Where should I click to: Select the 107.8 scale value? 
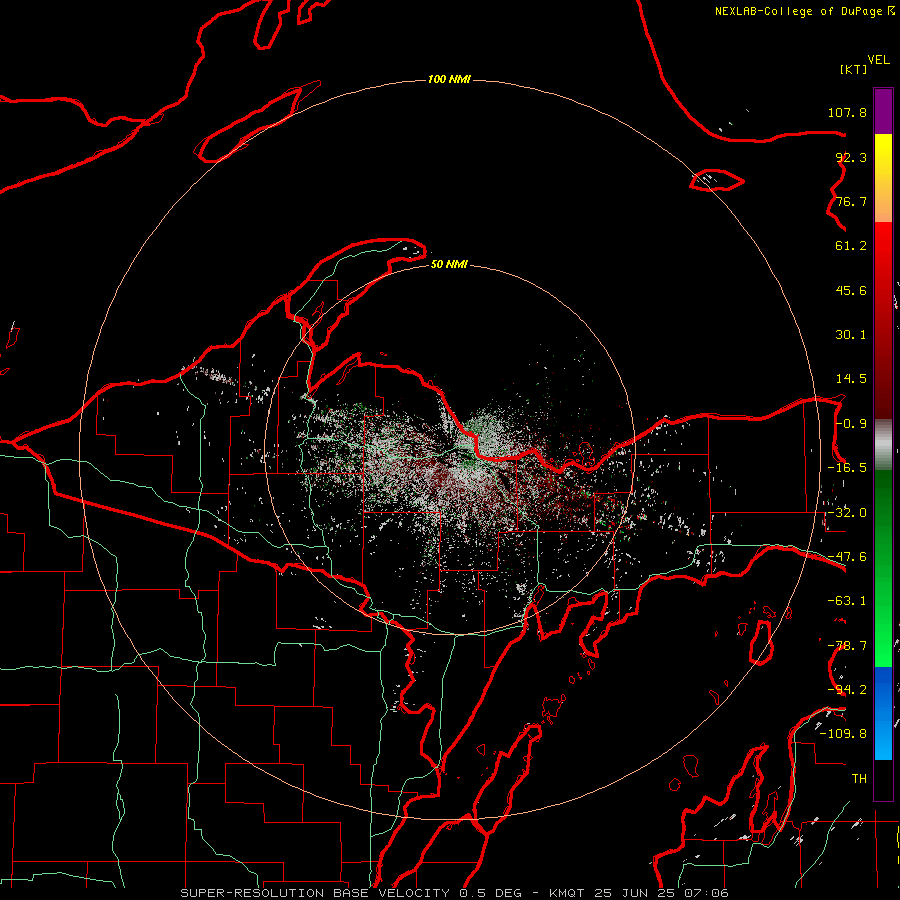tap(847, 112)
